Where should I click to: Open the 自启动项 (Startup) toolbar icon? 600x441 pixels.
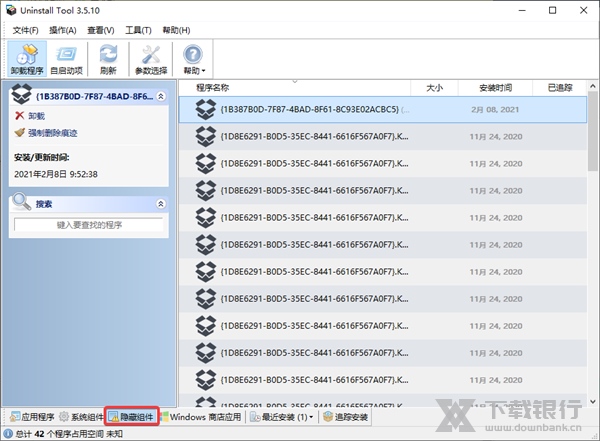coord(67,59)
